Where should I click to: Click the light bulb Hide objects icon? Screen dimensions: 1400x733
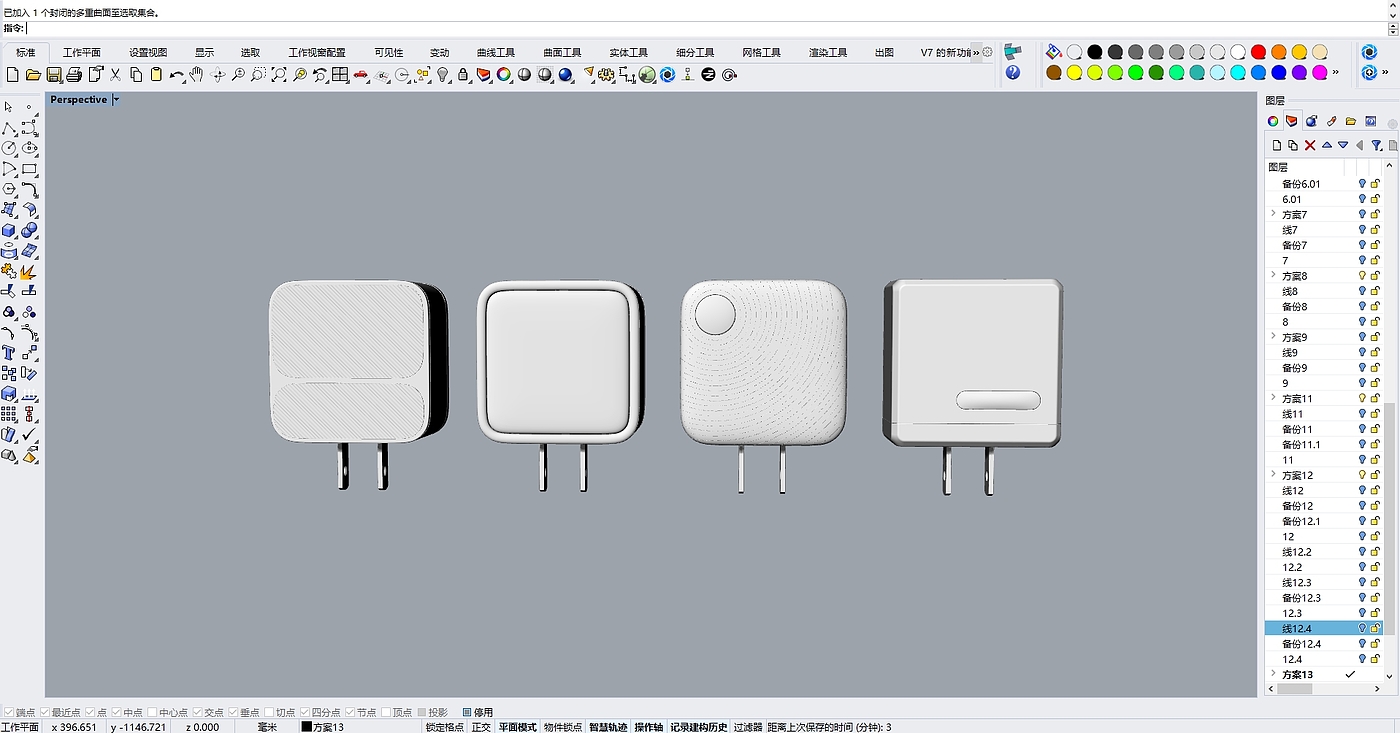pyautogui.click(x=443, y=75)
